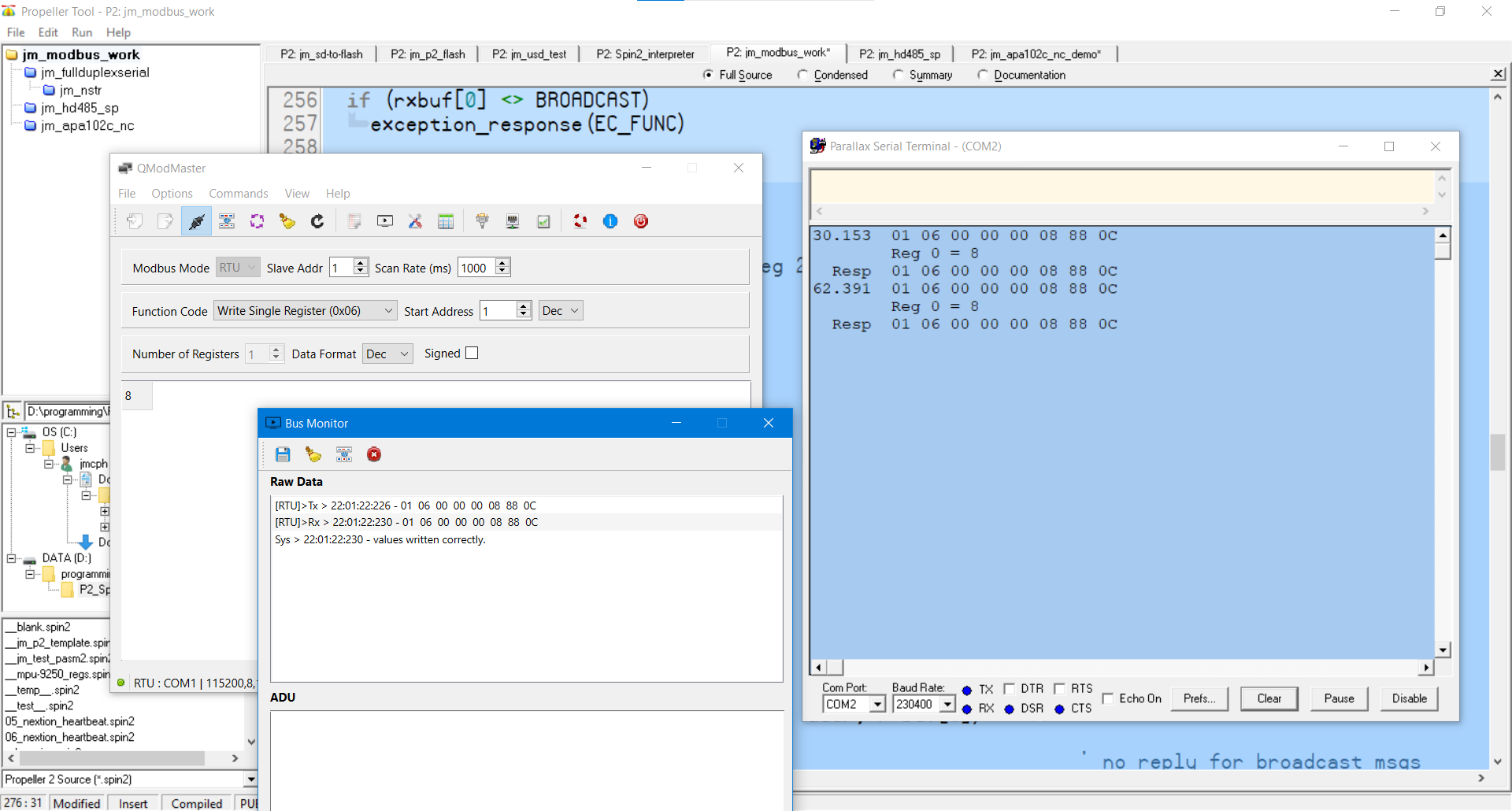Collapse the OS (C:) drive tree node

pos(12,432)
